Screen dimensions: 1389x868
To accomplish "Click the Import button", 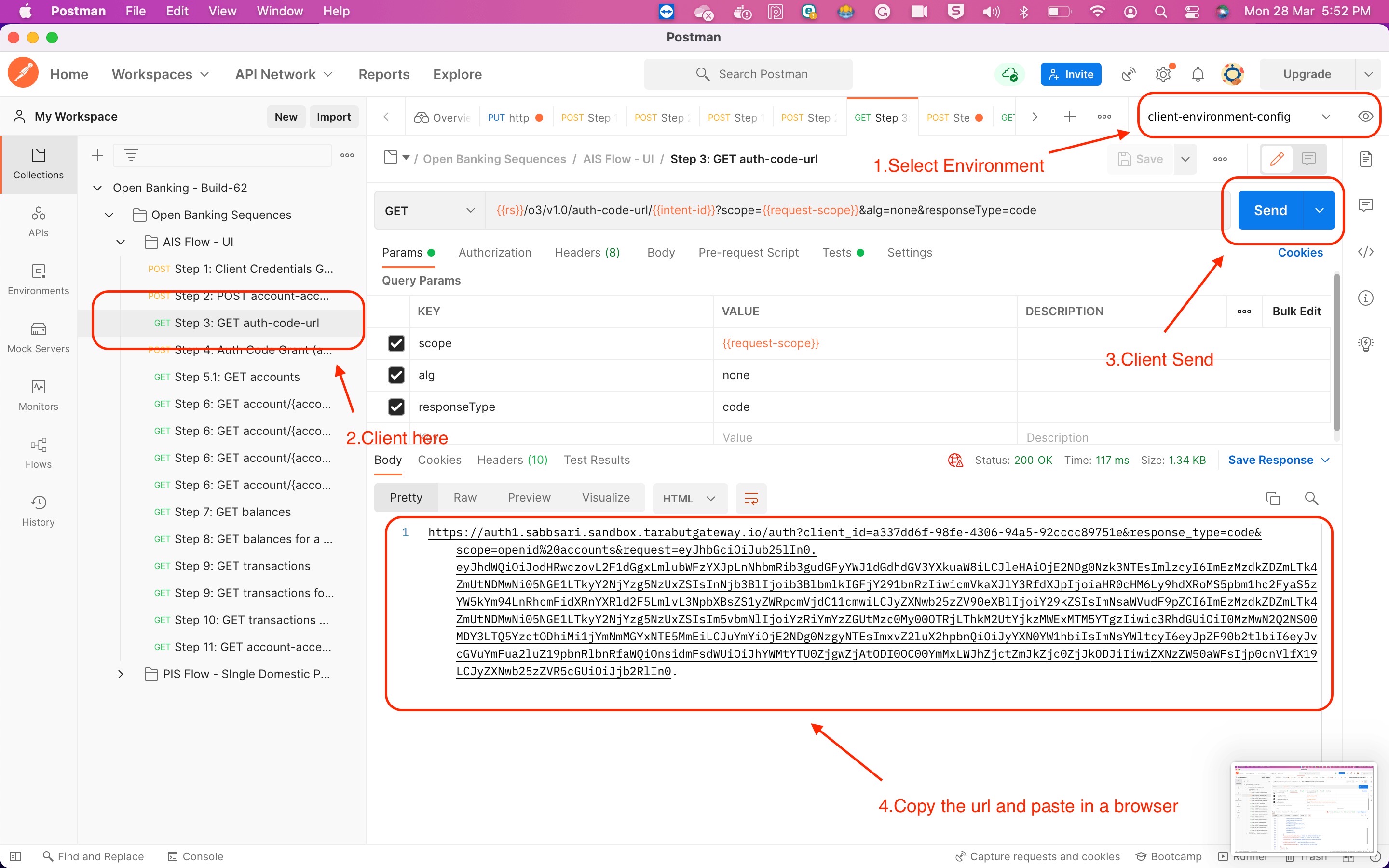I will pyautogui.click(x=333, y=117).
